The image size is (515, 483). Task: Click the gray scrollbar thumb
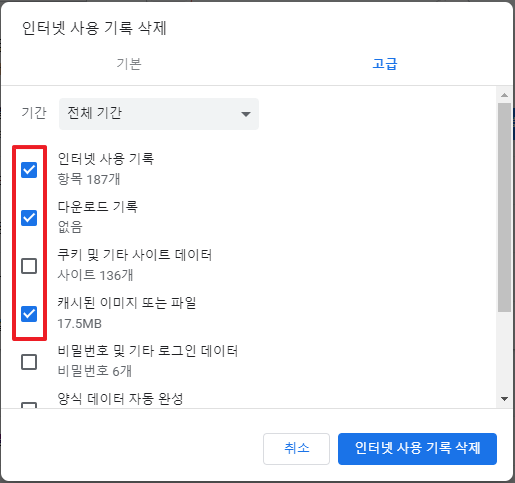point(504,207)
